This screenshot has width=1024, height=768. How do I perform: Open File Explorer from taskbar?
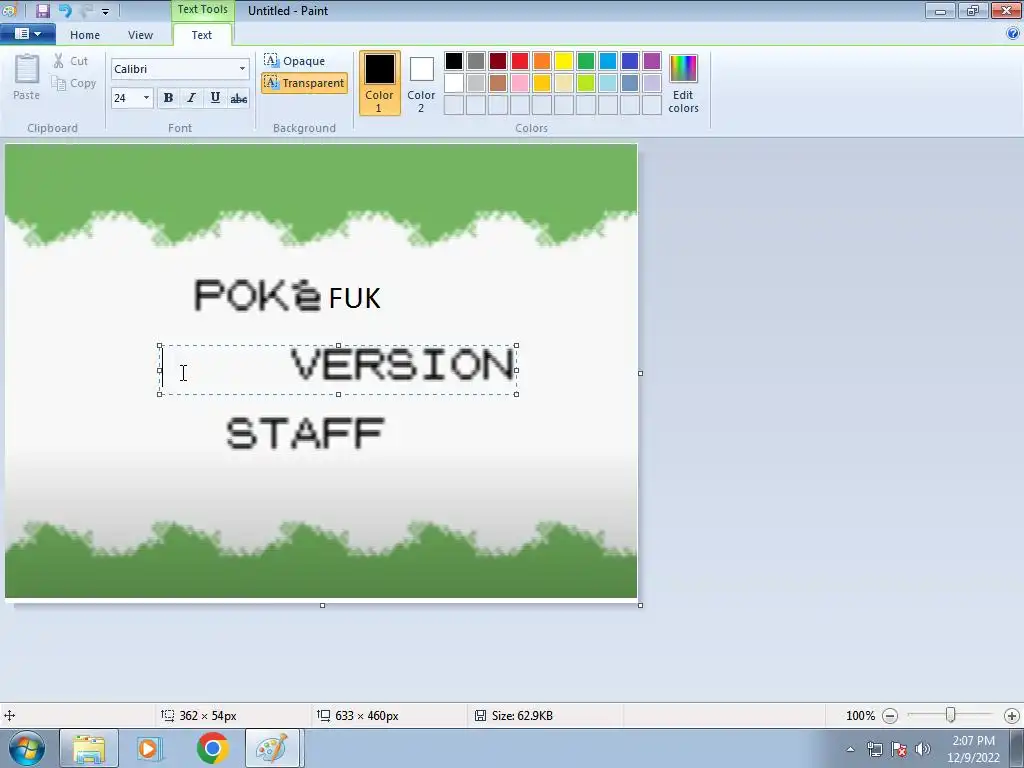[x=89, y=748]
